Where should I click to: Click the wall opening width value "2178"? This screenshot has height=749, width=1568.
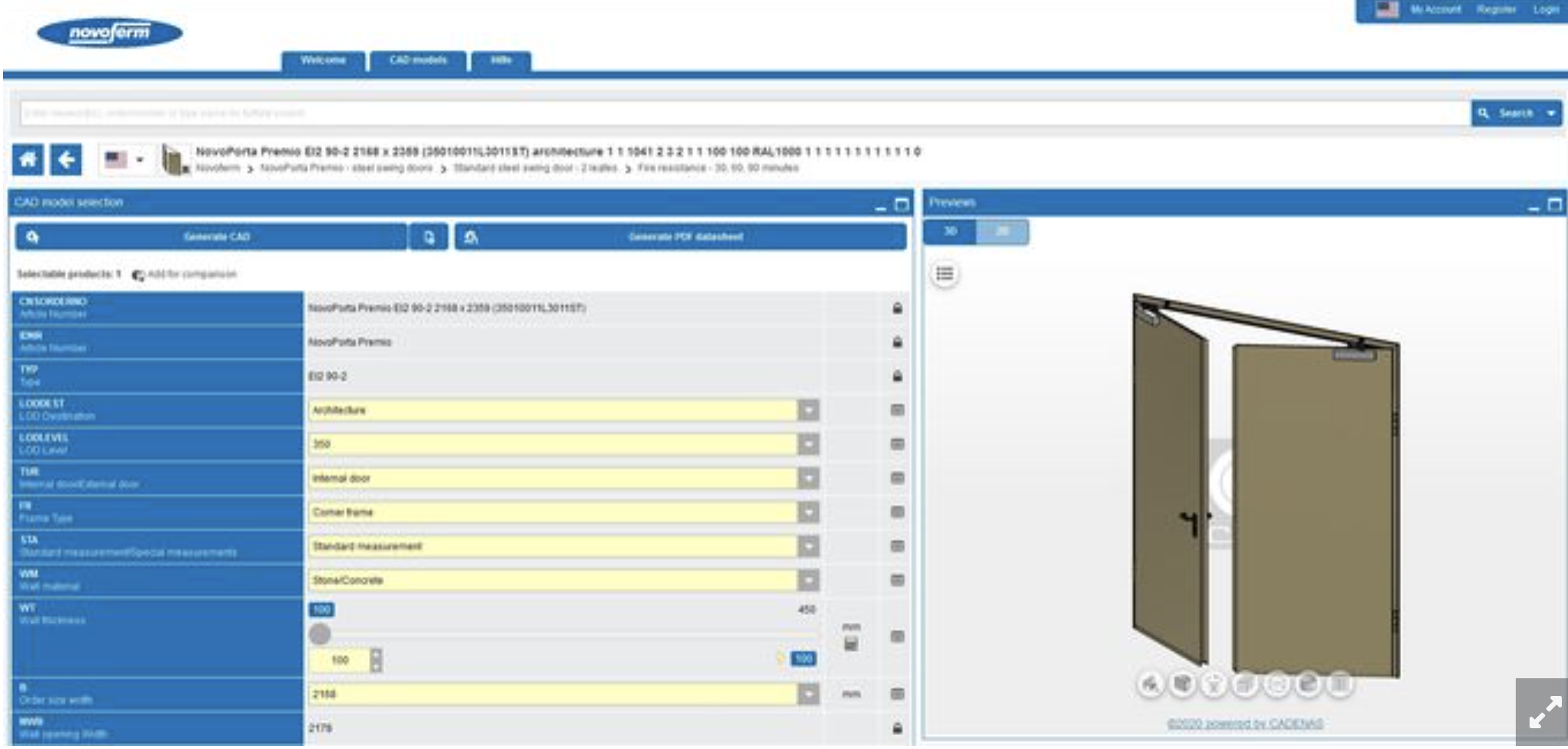321,727
